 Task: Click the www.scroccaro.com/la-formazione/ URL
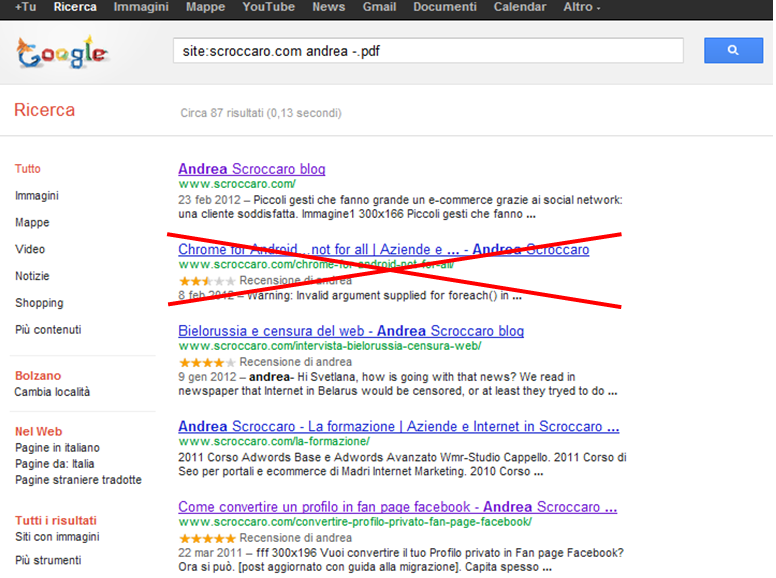pos(274,441)
